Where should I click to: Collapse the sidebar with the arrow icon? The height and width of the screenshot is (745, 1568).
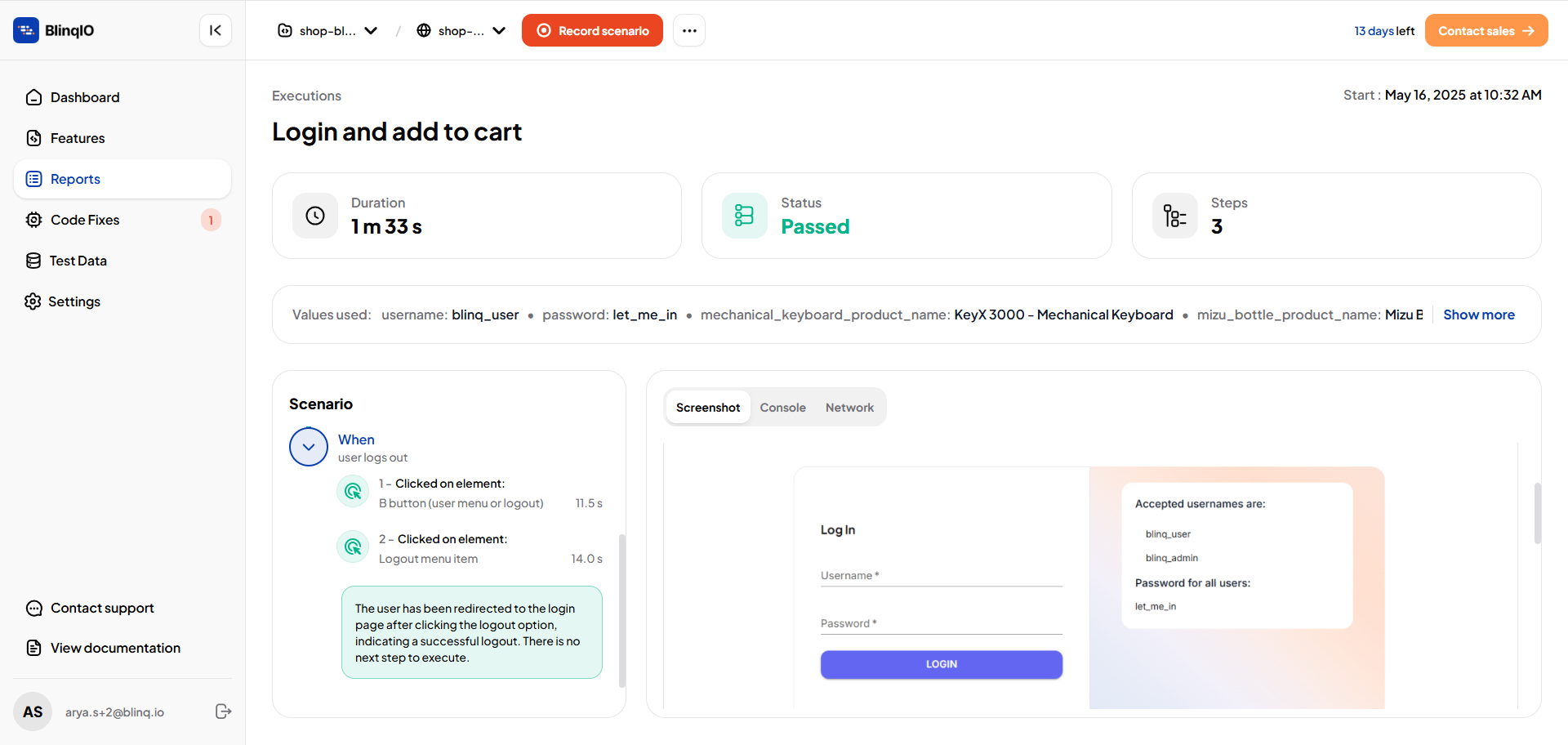[216, 30]
